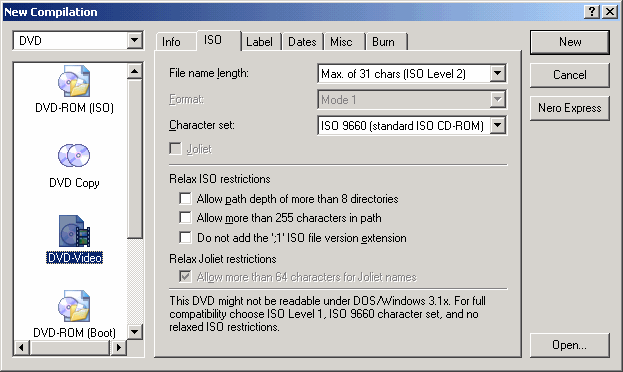Click the 'Relax ISO restrictions' heading
The width and height of the screenshot is (623, 372).
(x=220, y=179)
